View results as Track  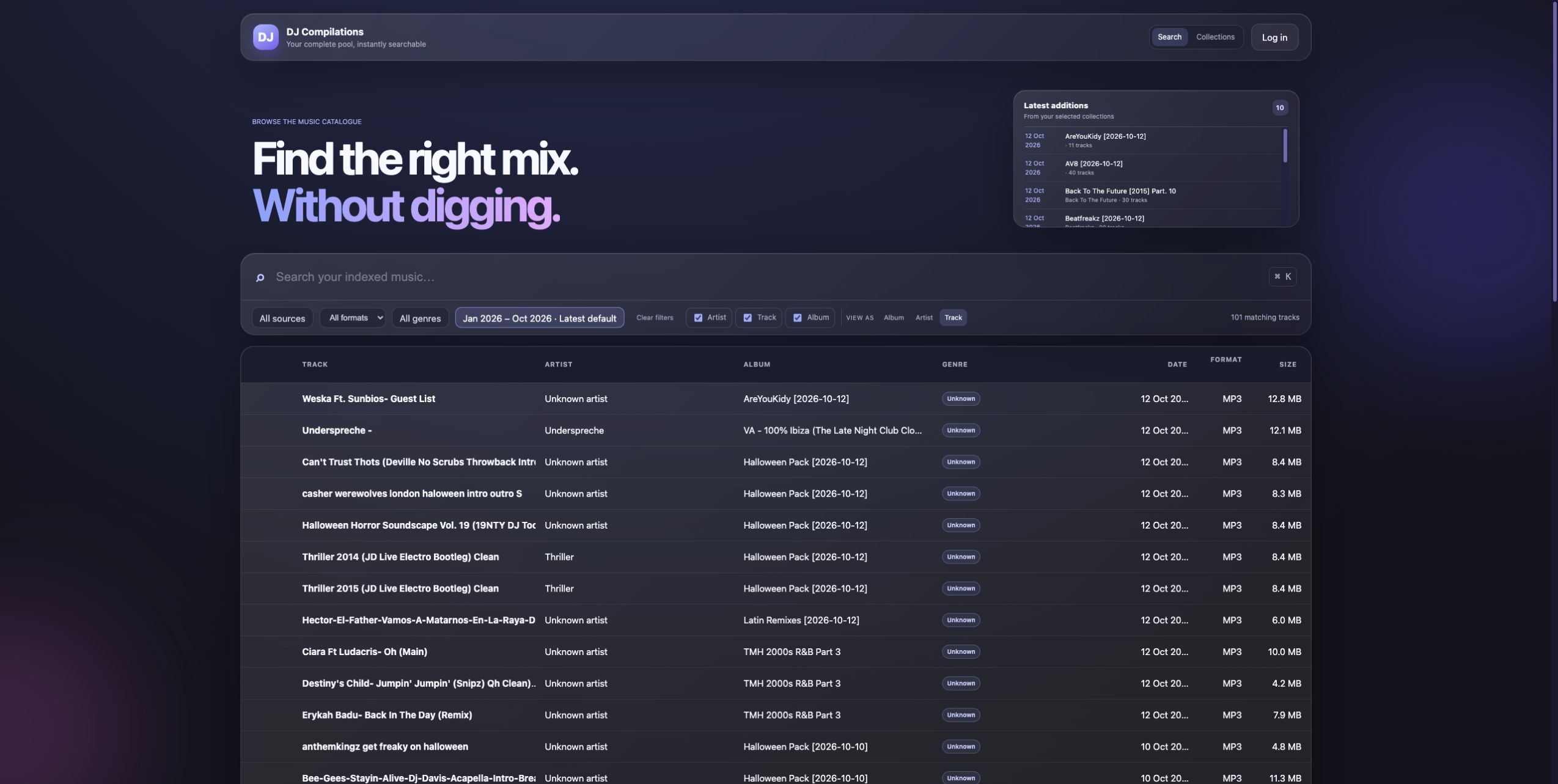coord(953,318)
